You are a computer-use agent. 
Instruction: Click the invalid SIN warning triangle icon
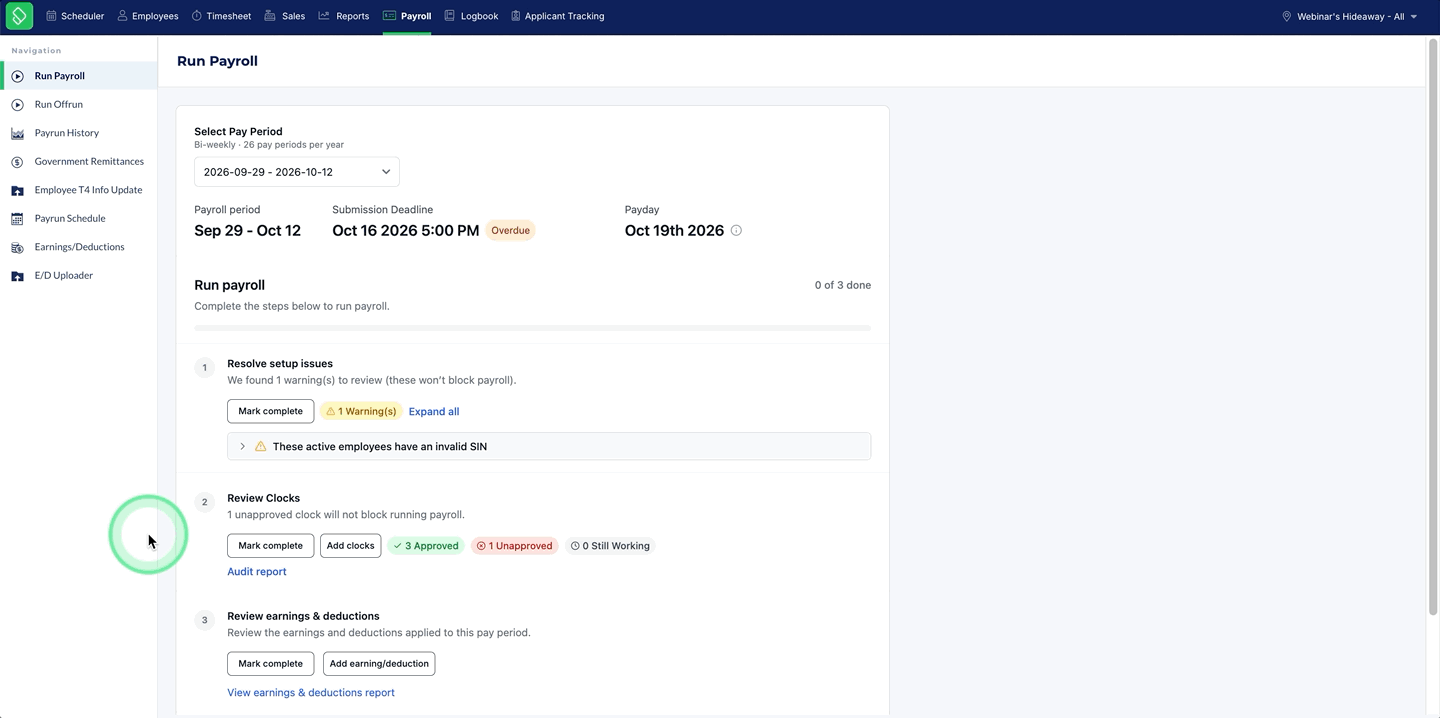(261, 446)
